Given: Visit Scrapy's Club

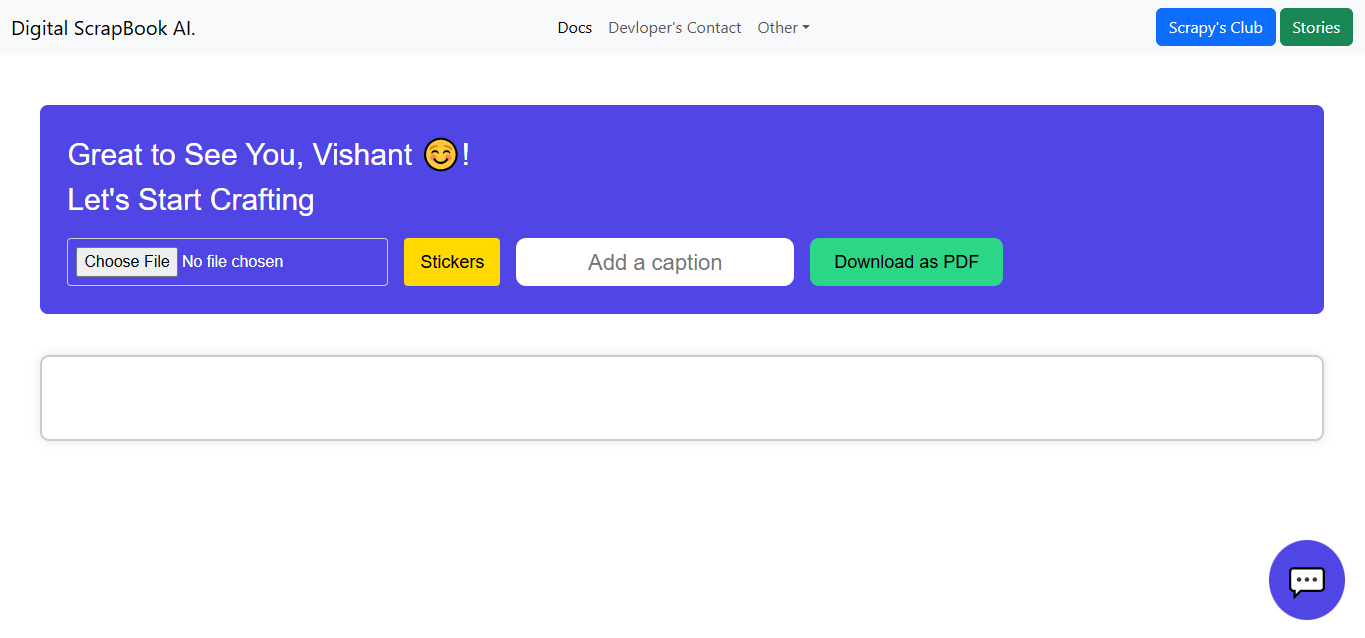Looking at the screenshot, I should coord(1215,28).
